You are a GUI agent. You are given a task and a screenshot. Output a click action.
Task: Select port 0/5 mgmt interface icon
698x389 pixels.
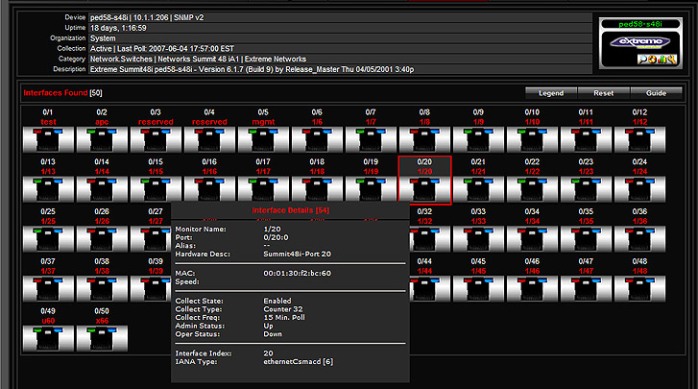click(263, 140)
